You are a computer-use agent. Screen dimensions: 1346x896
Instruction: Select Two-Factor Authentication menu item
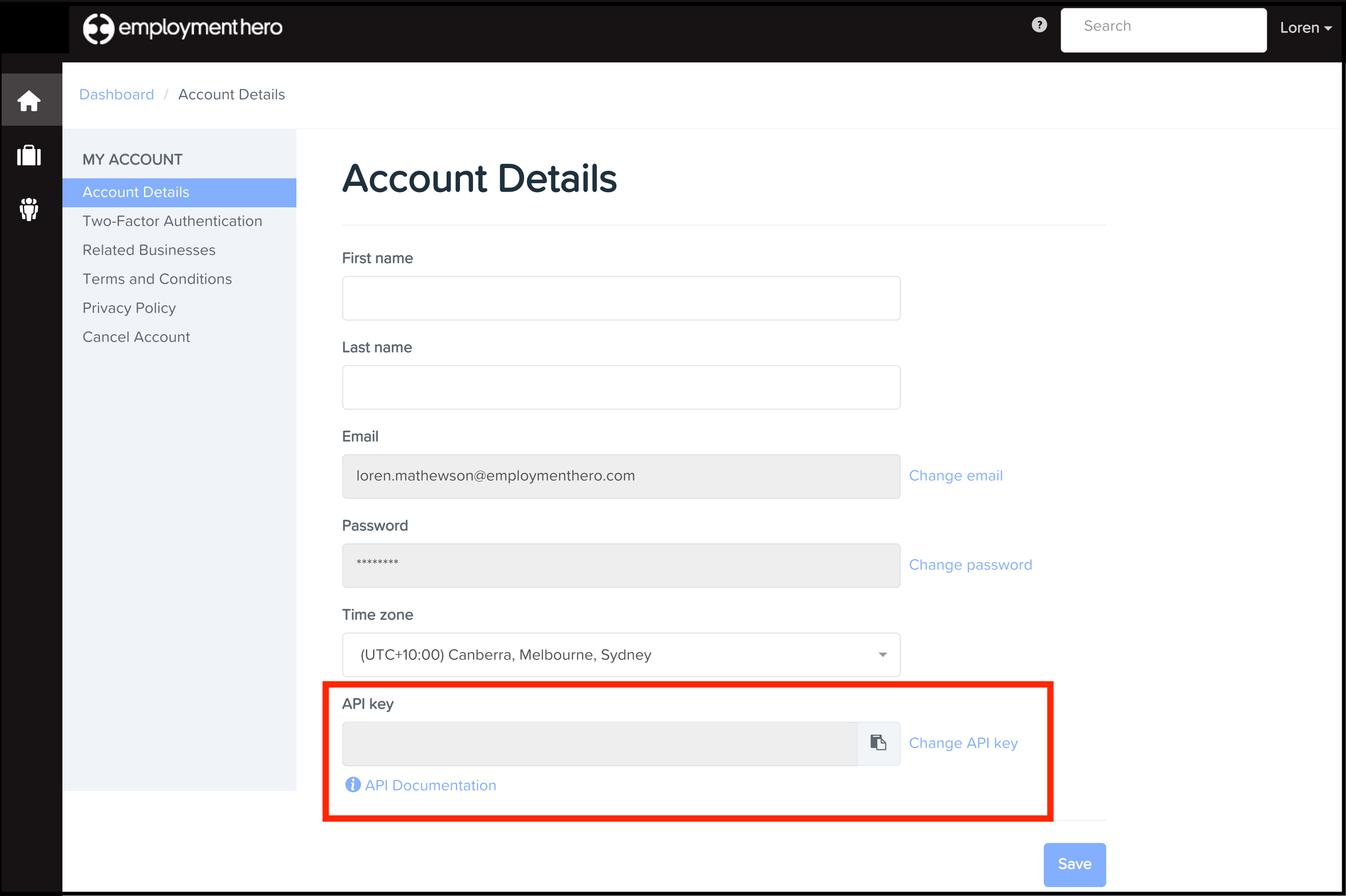point(172,221)
